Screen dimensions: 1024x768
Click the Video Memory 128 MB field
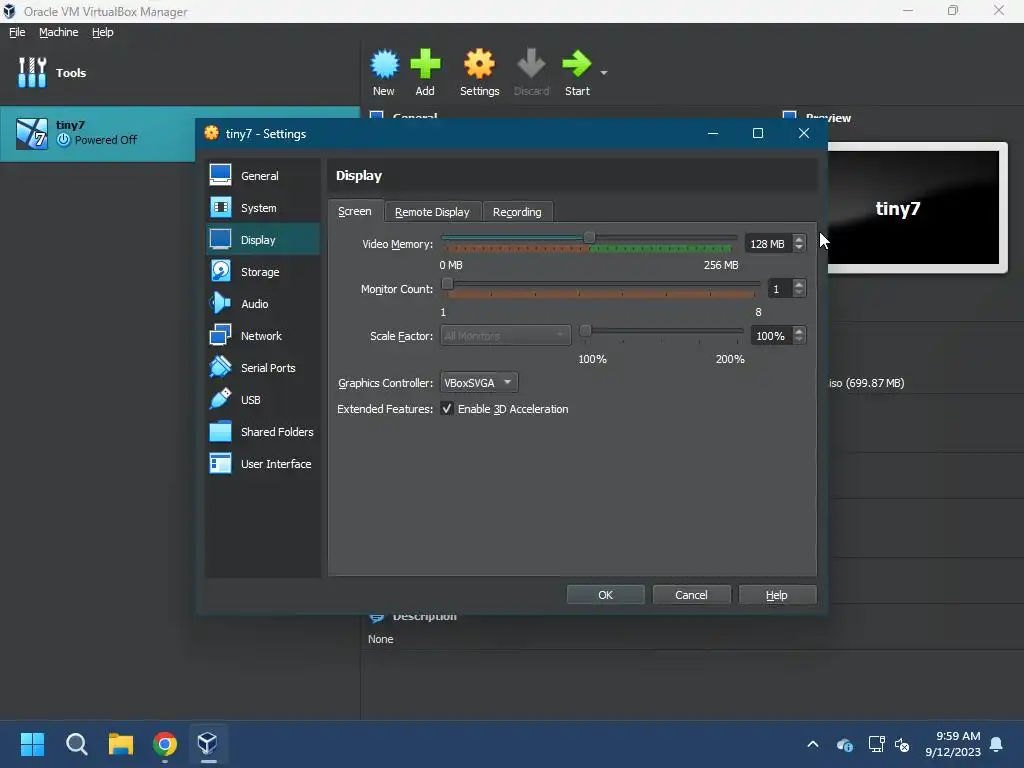769,244
